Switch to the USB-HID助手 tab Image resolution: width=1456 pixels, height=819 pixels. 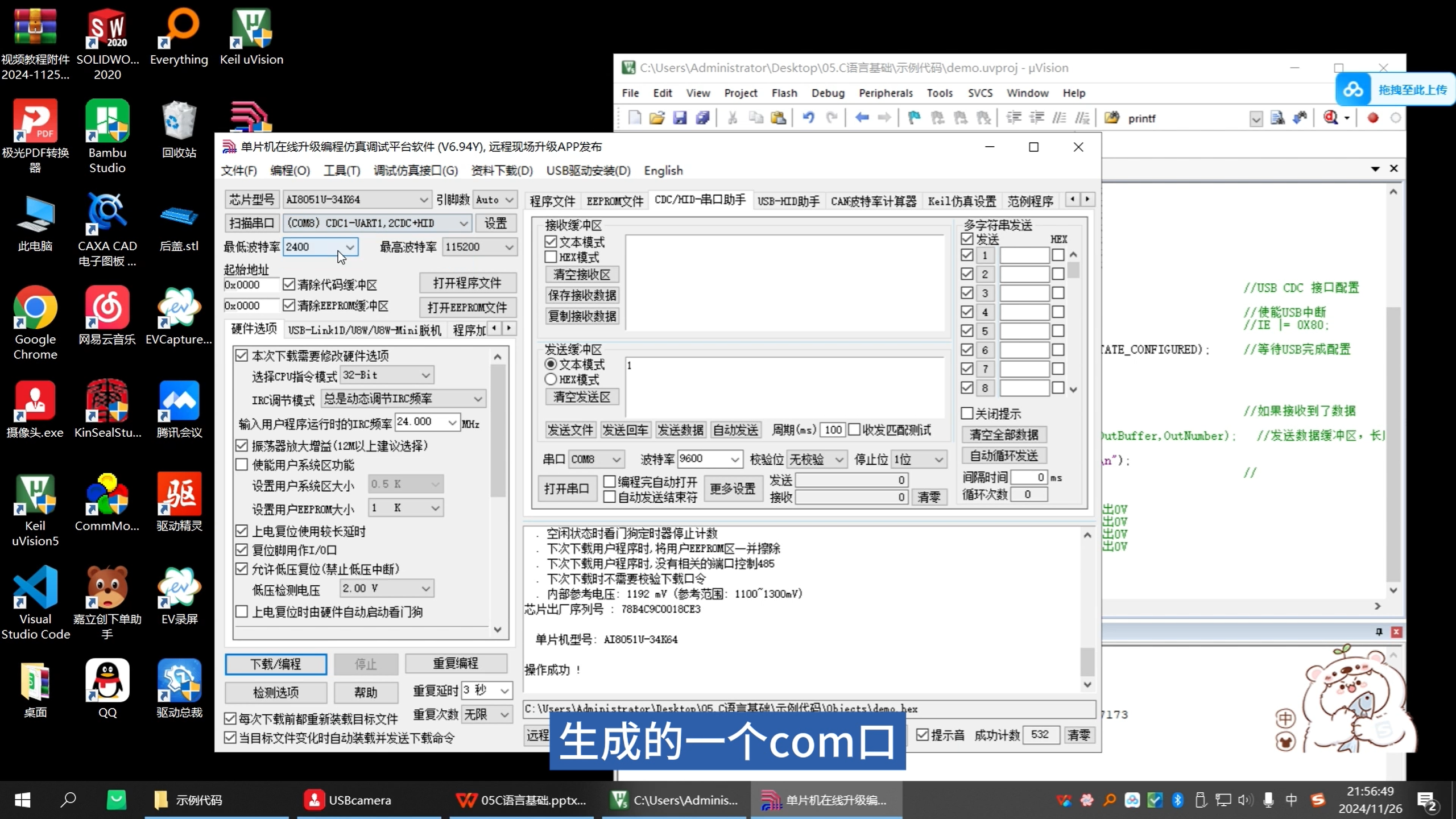pos(788,200)
